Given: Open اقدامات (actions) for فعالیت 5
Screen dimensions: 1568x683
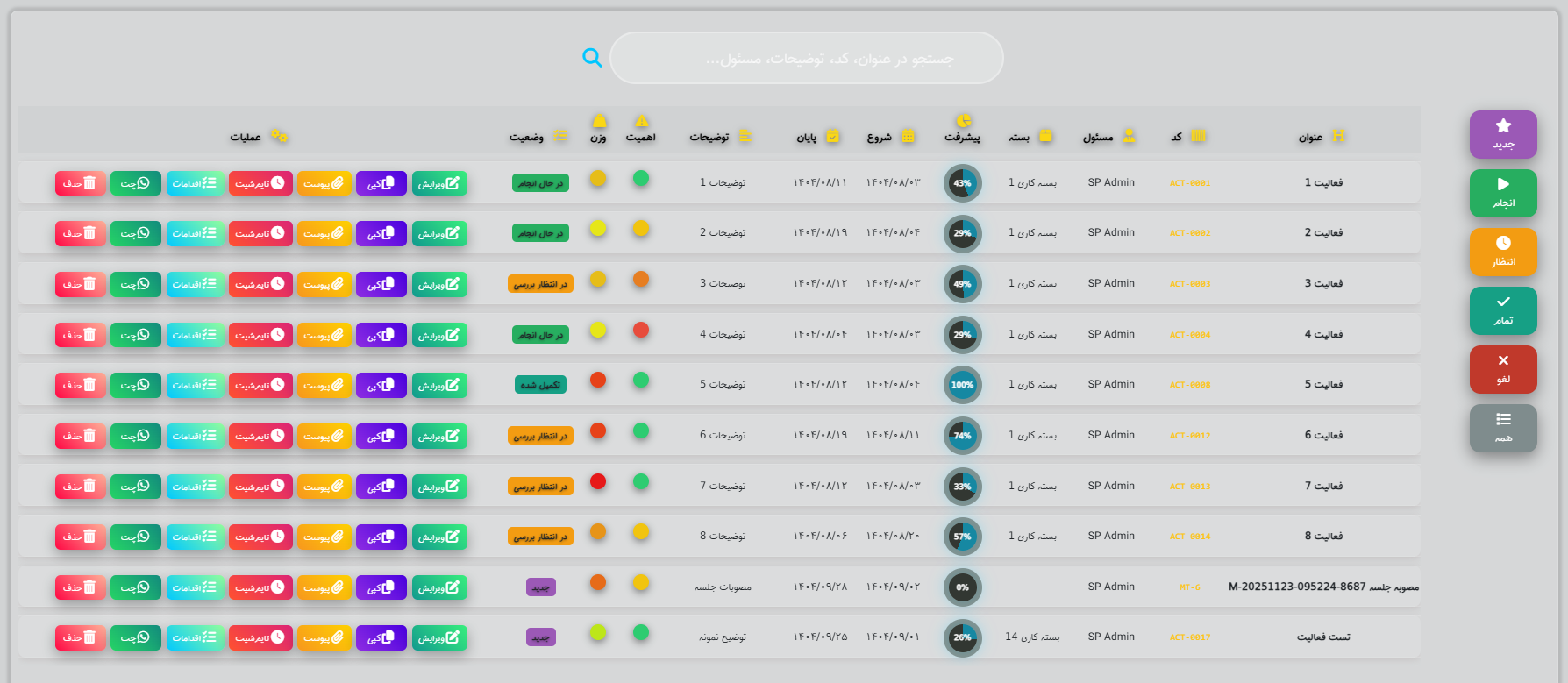Looking at the screenshot, I should click(195, 385).
